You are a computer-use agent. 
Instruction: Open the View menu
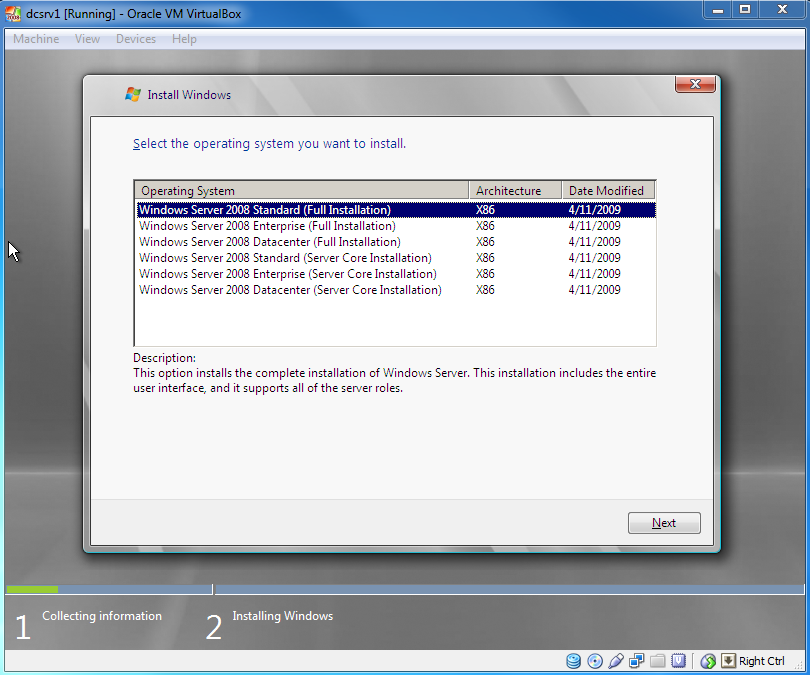click(87, 38)
